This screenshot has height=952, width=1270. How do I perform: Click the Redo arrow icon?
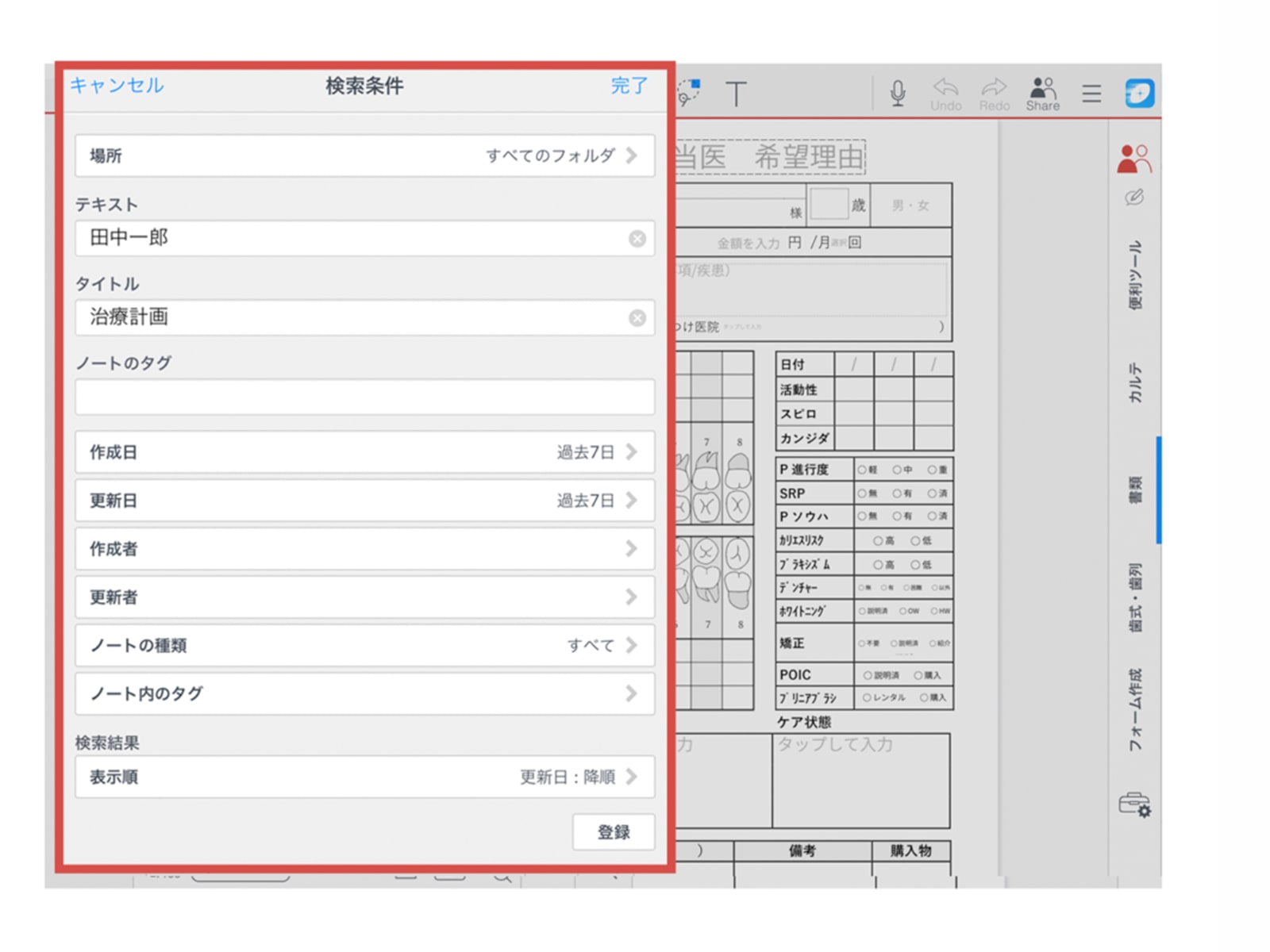994,93
